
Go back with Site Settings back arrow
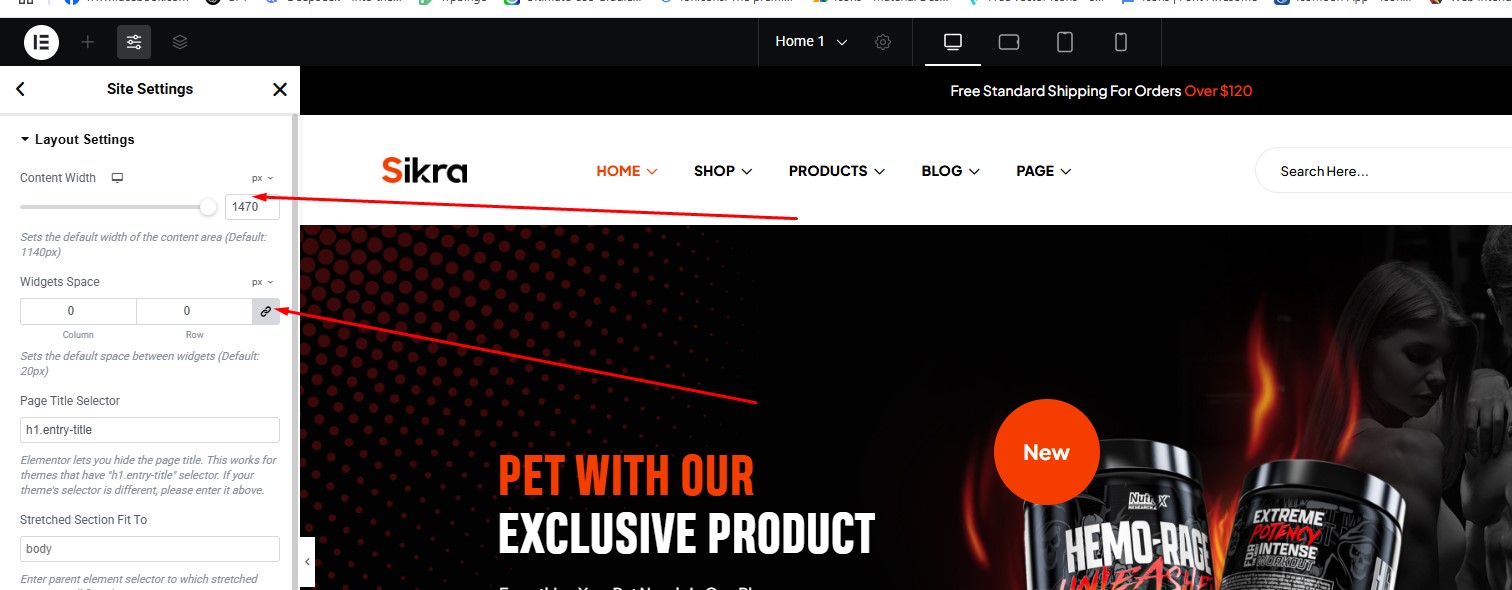pyautogui.click(x=20, y=89)
